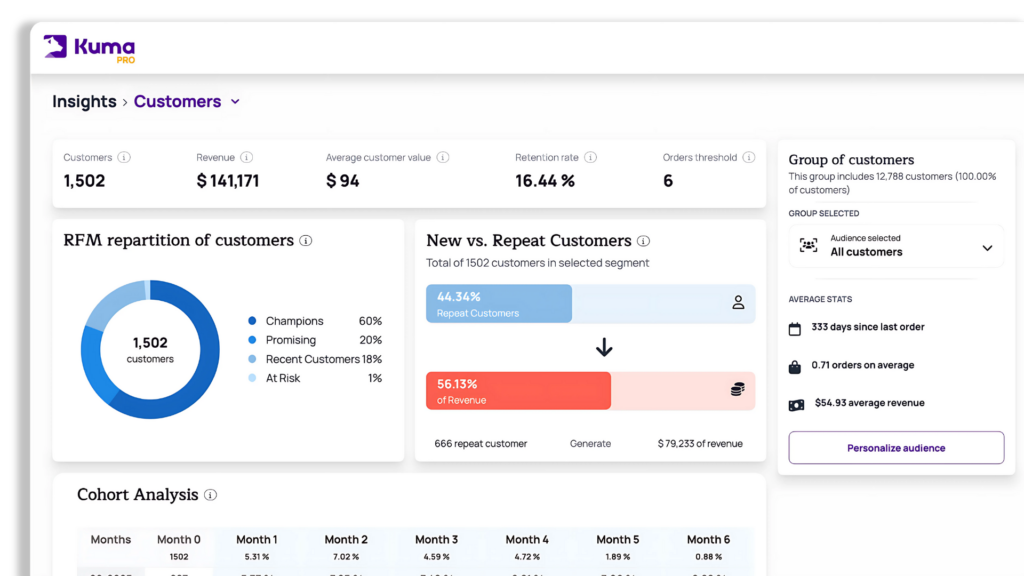Click calendar icon for days since last order

pos(795,328)
